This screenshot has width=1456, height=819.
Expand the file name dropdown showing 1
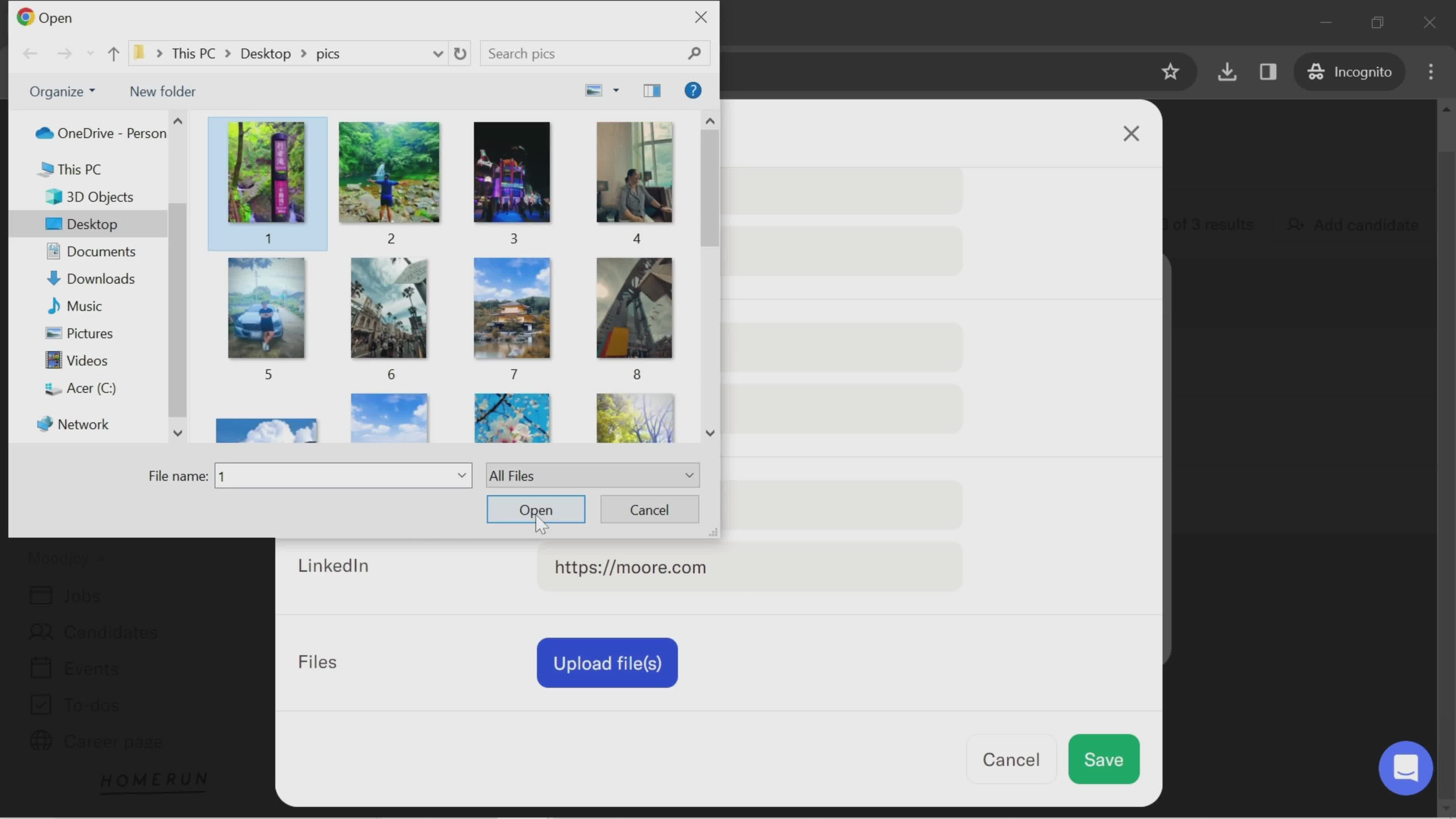(461, 476)
